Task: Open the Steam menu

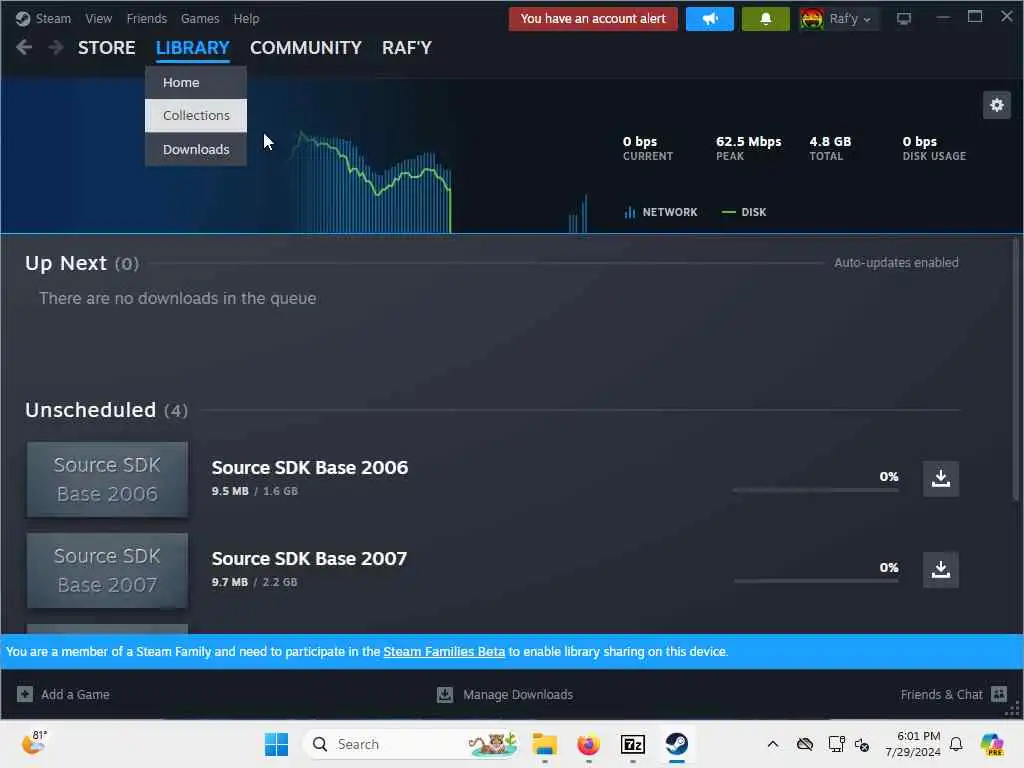Action: (x=53, y=18)
